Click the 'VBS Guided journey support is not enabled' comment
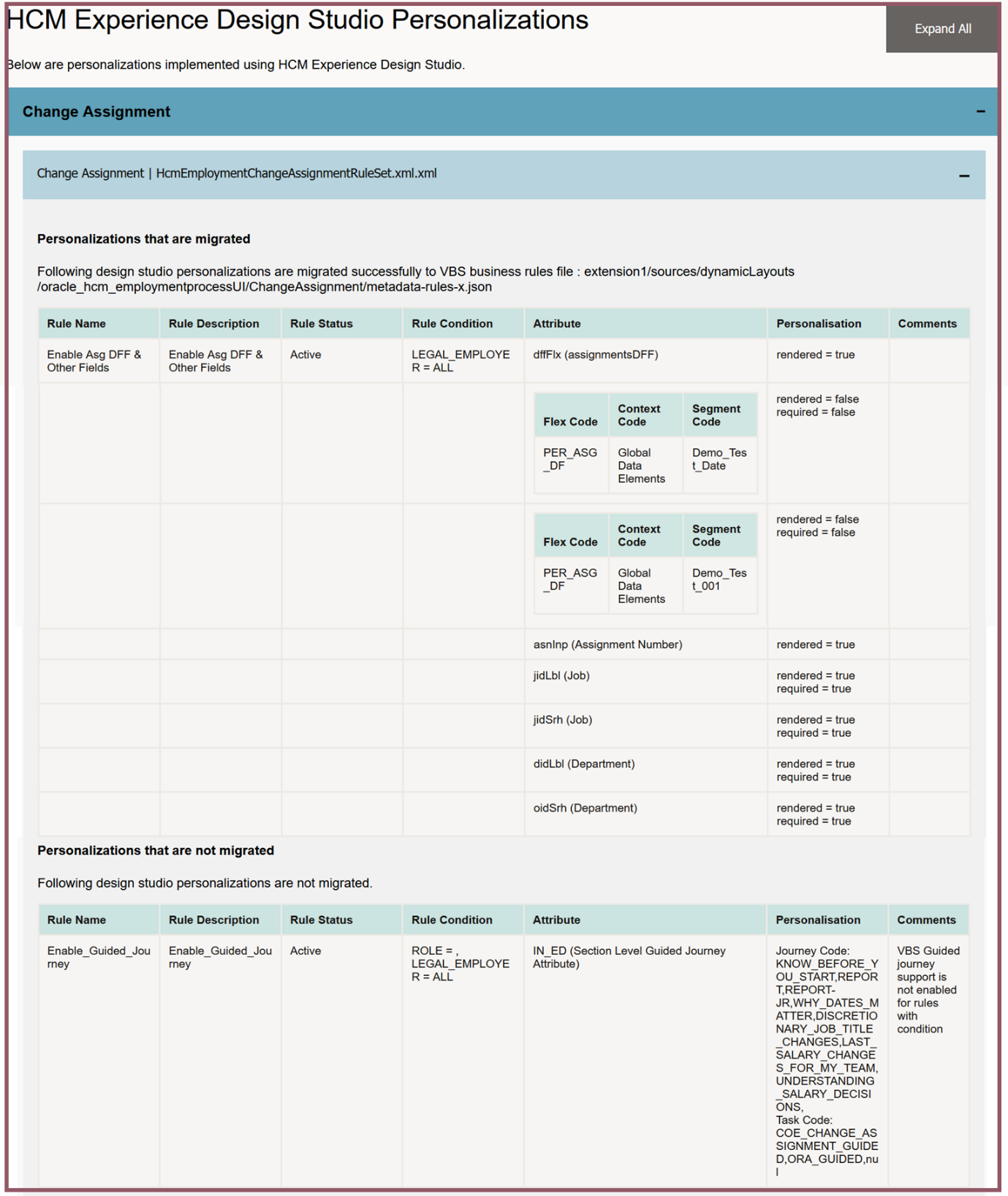Viewport: 1008px width, 1196px height. pos(928,990)
